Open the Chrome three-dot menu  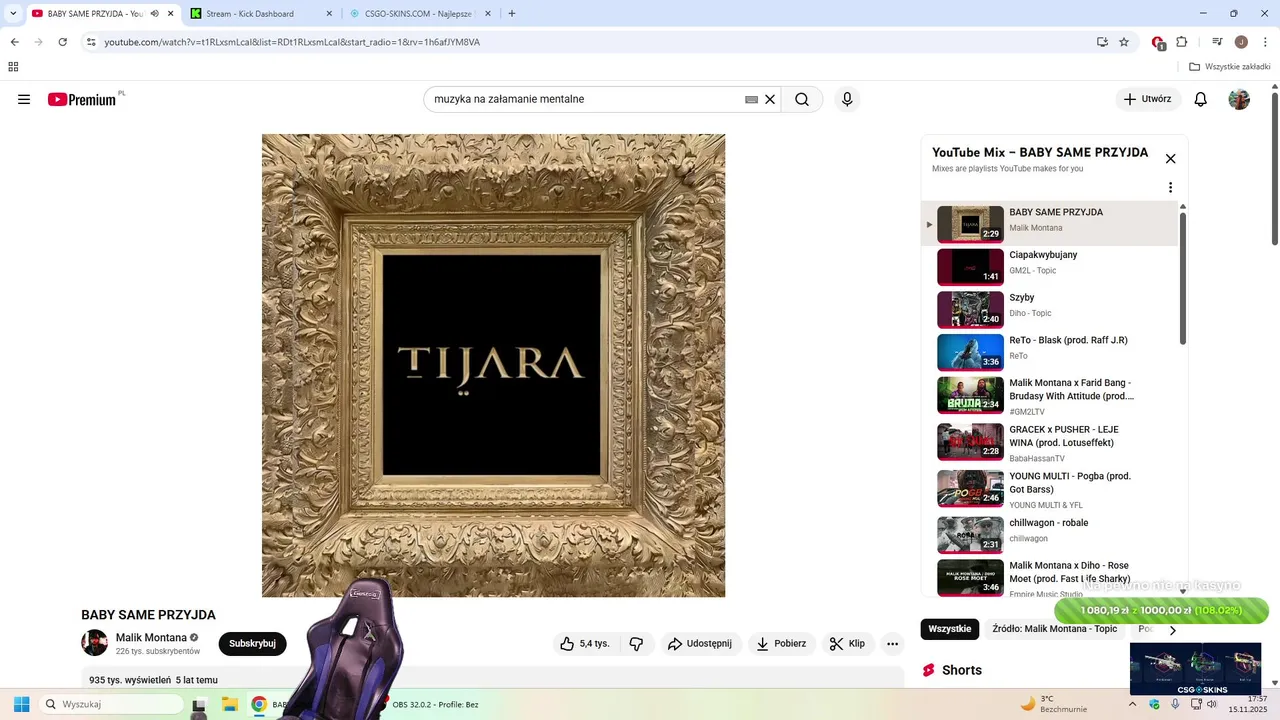(x=1265, y=42)
